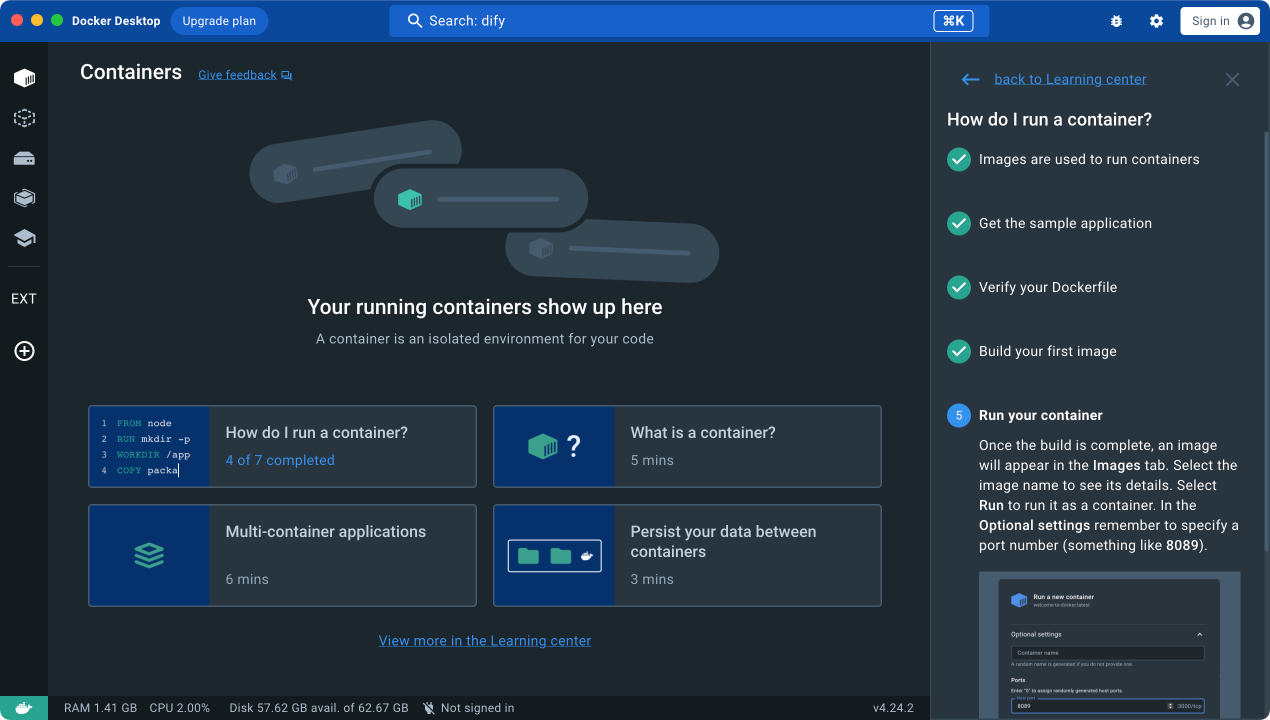Screen dimensions: 1270x720
Task: Click the 4 of 7 completed progress text
Action: coord(280,460)
